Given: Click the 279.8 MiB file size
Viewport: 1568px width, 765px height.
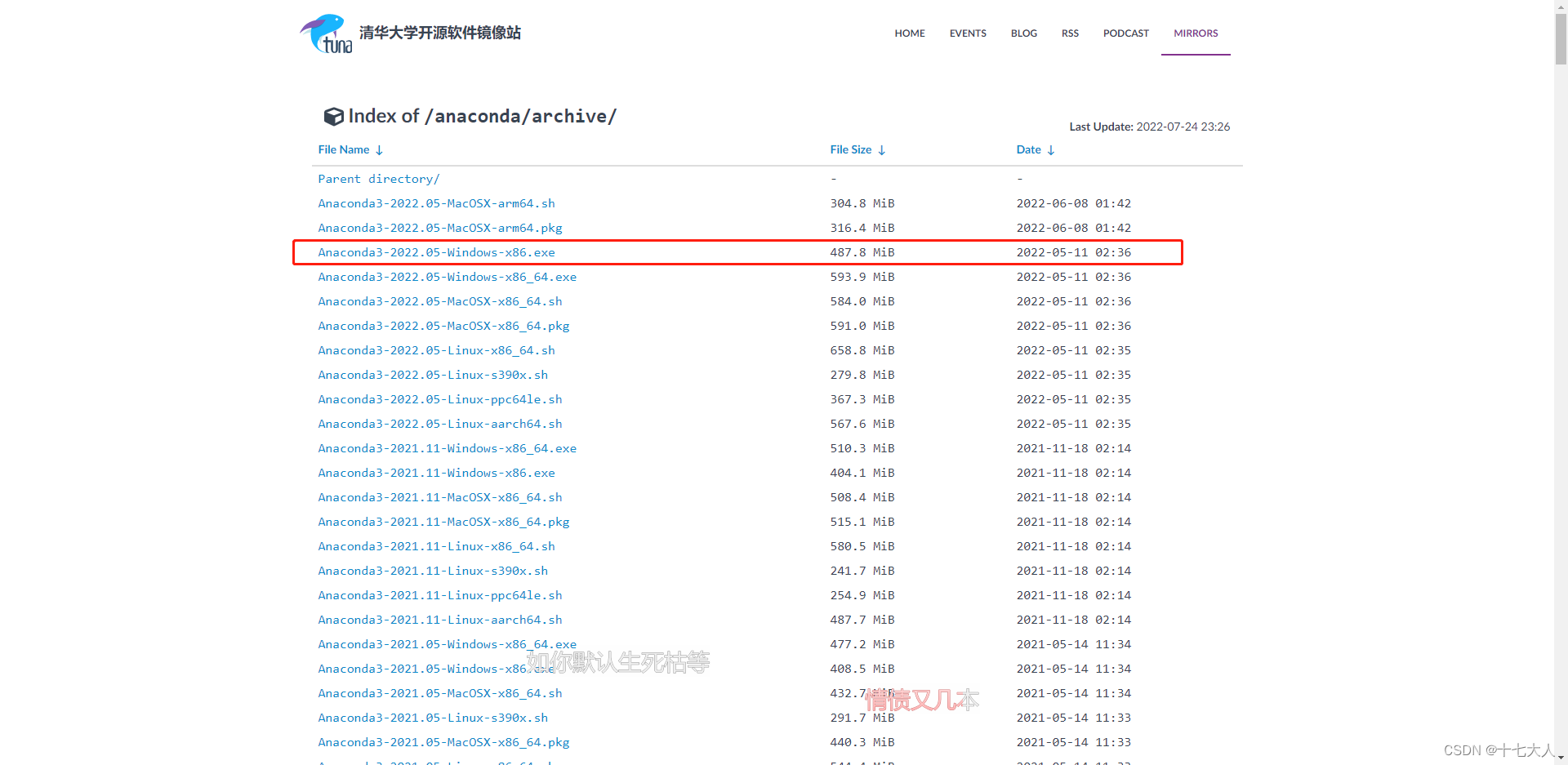Looking at the screenshot, I should pyautogui.click(x=862, y=375).
